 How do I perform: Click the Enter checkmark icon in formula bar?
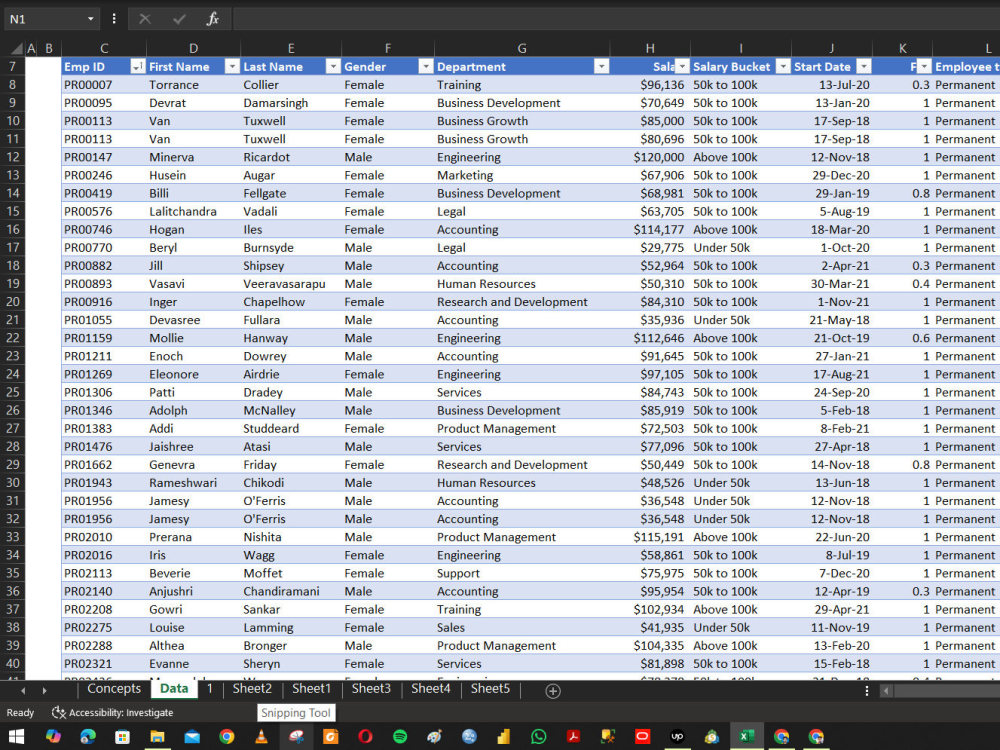pos(179,19)
